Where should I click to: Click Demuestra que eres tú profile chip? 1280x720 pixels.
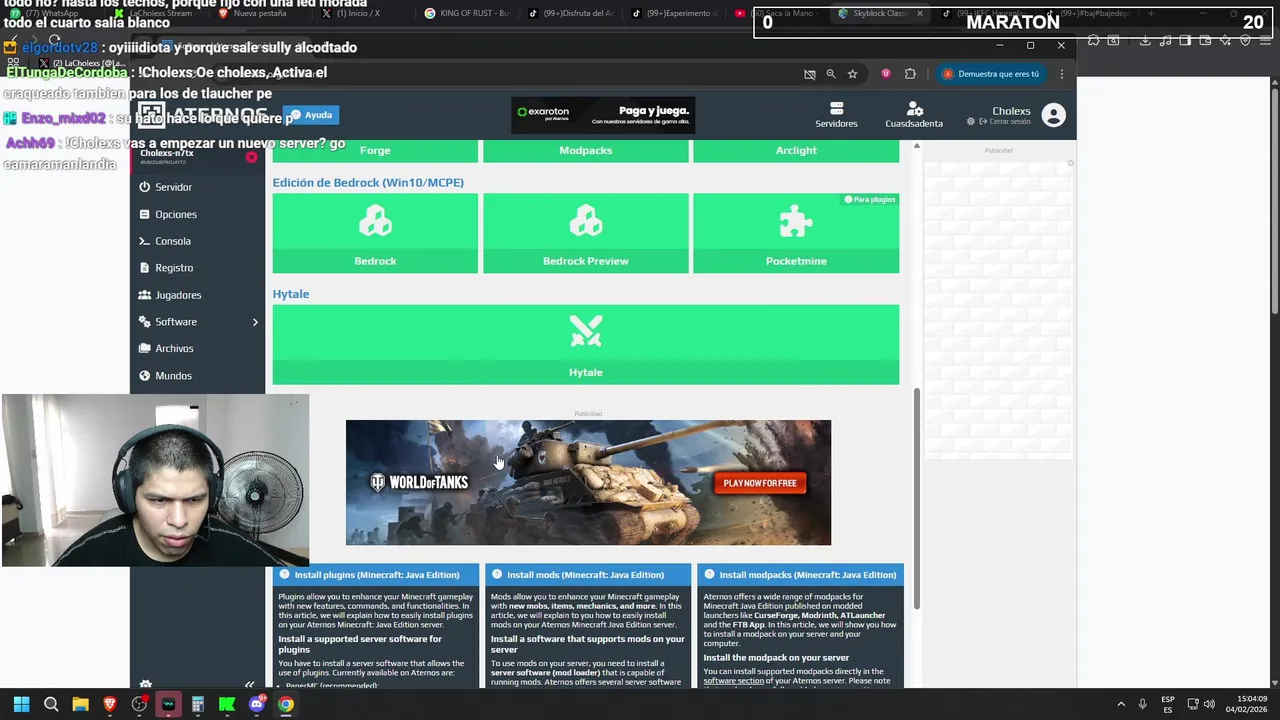pyautogui.click(x=991, y=74)
